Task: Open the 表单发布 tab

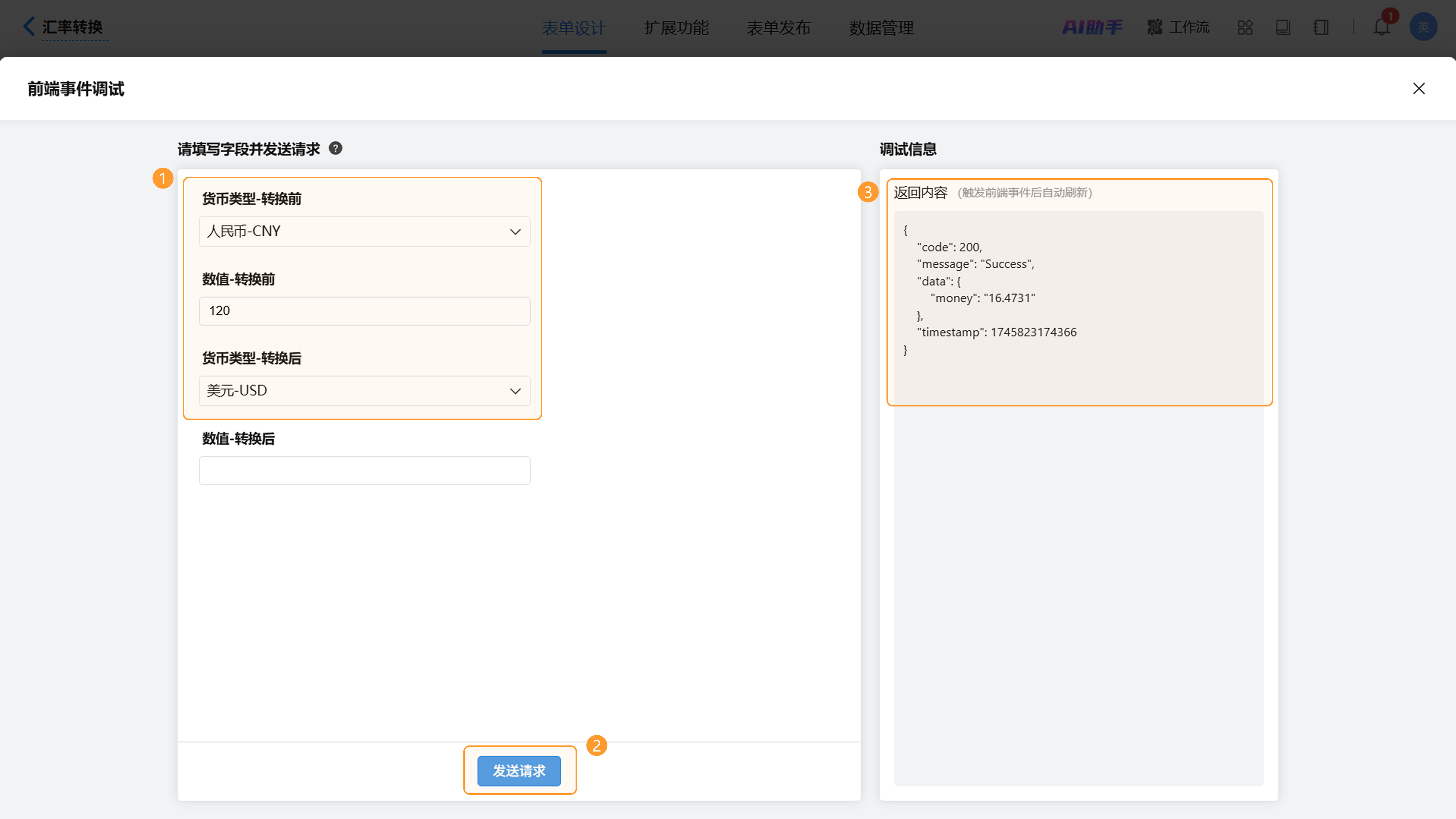Action: (x=778, y=28)
